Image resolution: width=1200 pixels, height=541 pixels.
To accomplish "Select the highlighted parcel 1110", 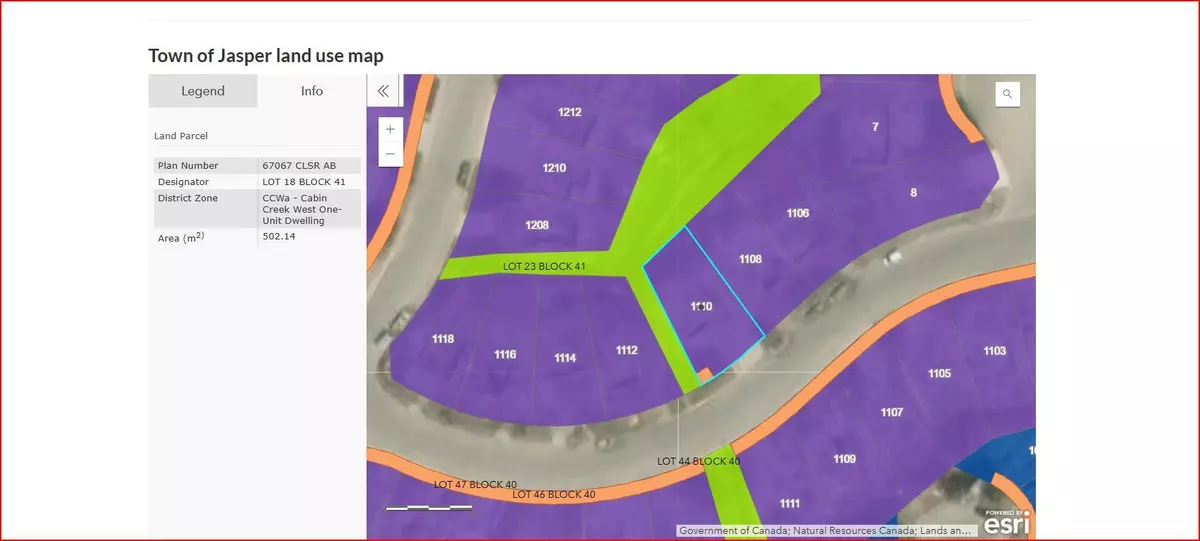I will tap(702, 306).
